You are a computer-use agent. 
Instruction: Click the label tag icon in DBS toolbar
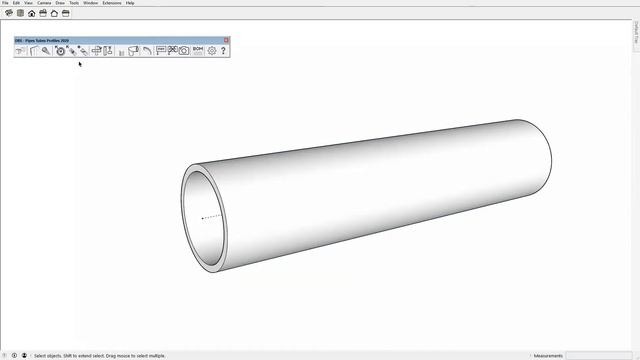[x=161, y=51]
